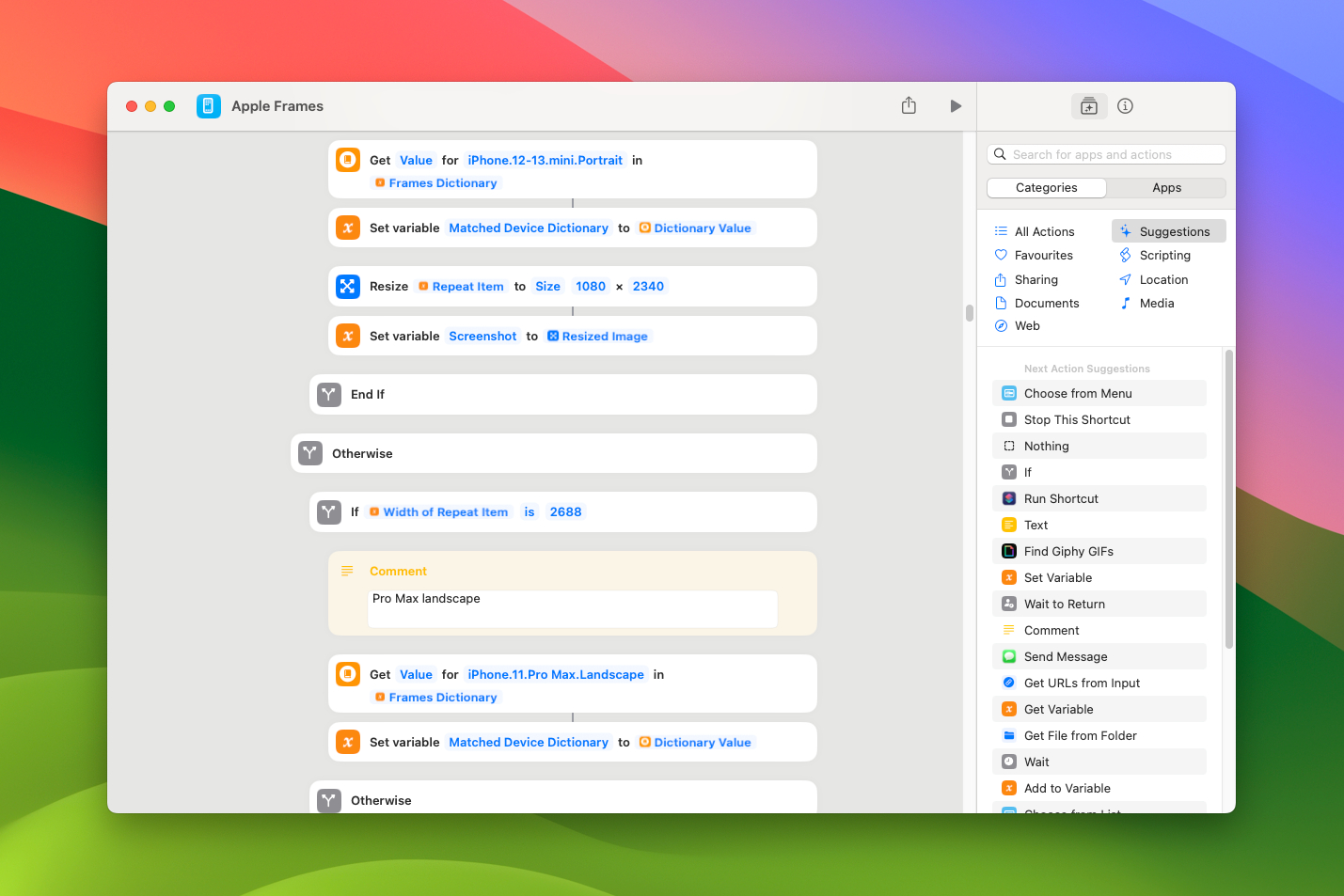1344x896 pixels.
Task: Open Location category
Action: [1163, 279]
